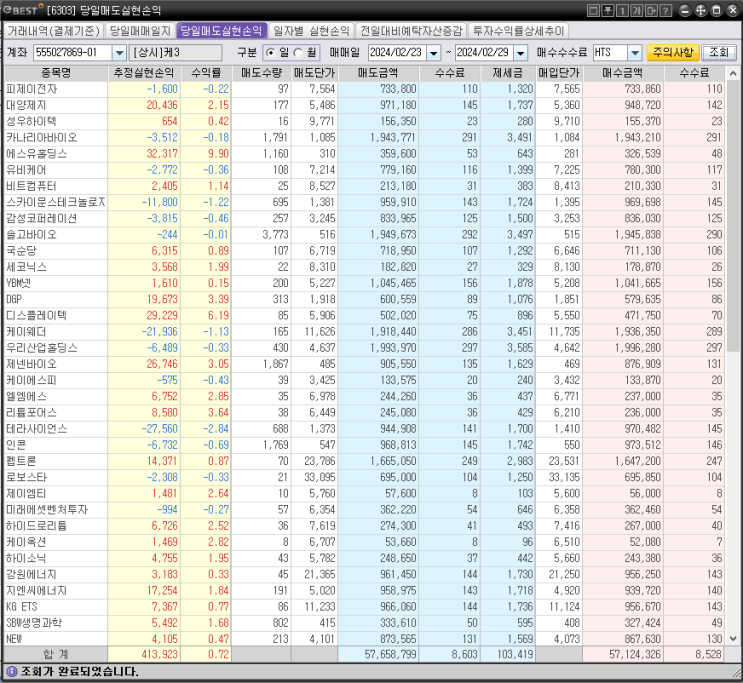Click the 종목명 column header
The width and height of the screenshot is (743, 683).
[56, 73]
